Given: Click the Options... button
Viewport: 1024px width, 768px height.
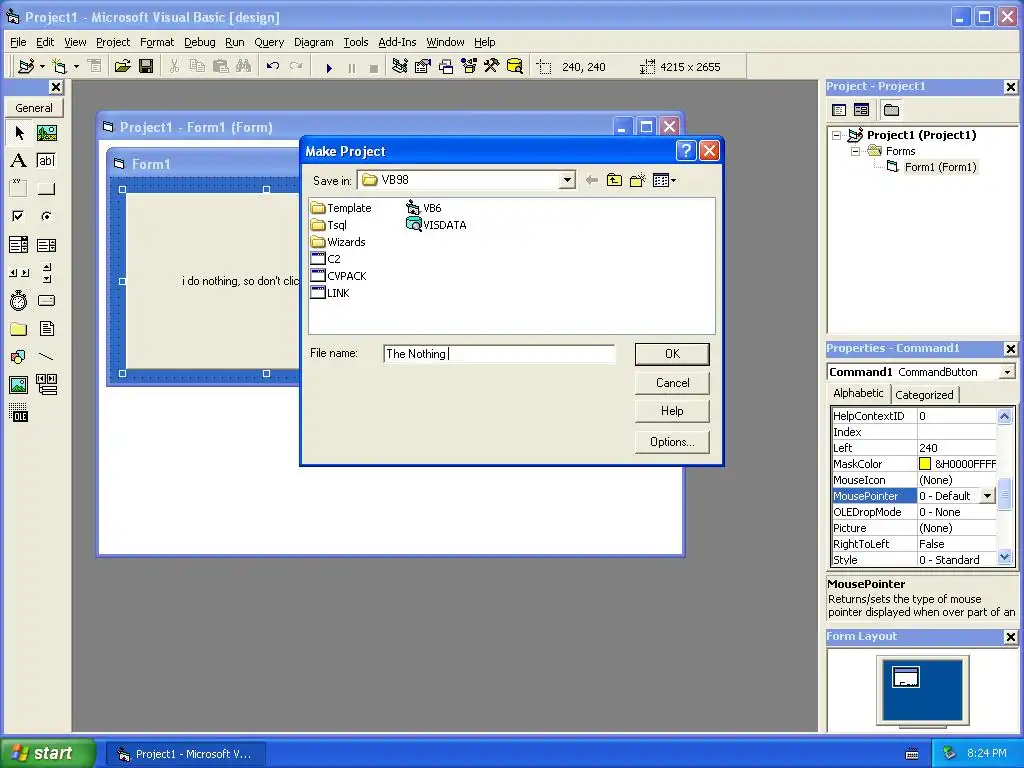Looking at the screenshot, I should coord(672,442).
